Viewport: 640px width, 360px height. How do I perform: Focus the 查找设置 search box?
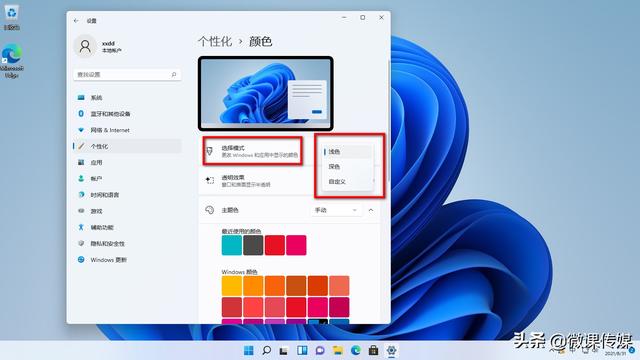127,75
